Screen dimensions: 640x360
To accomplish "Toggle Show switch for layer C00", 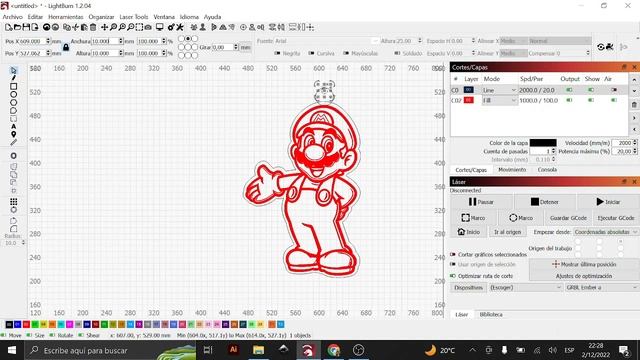I will pyautogui.click(x=591, y=90).
